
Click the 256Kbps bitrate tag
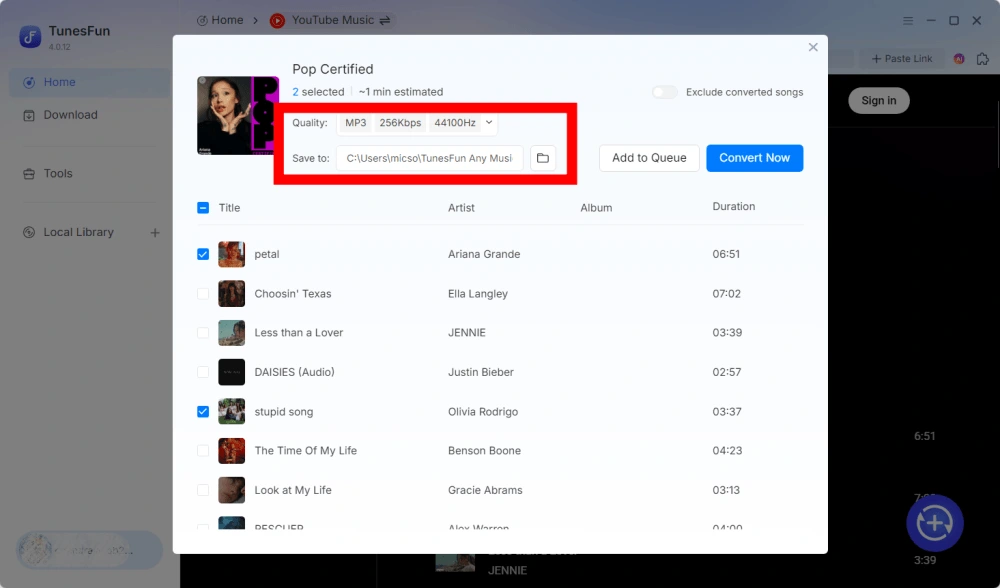(400, 122)
